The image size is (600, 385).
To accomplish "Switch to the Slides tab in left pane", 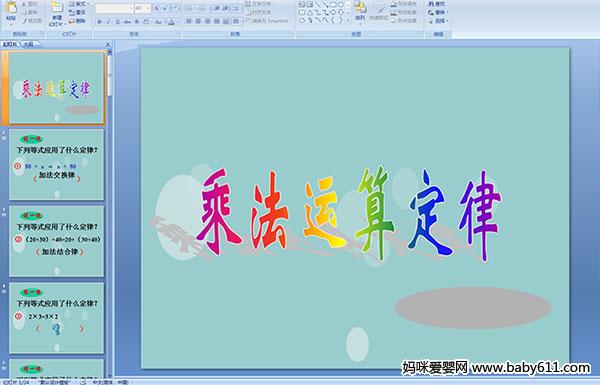I will pos(10,44).
